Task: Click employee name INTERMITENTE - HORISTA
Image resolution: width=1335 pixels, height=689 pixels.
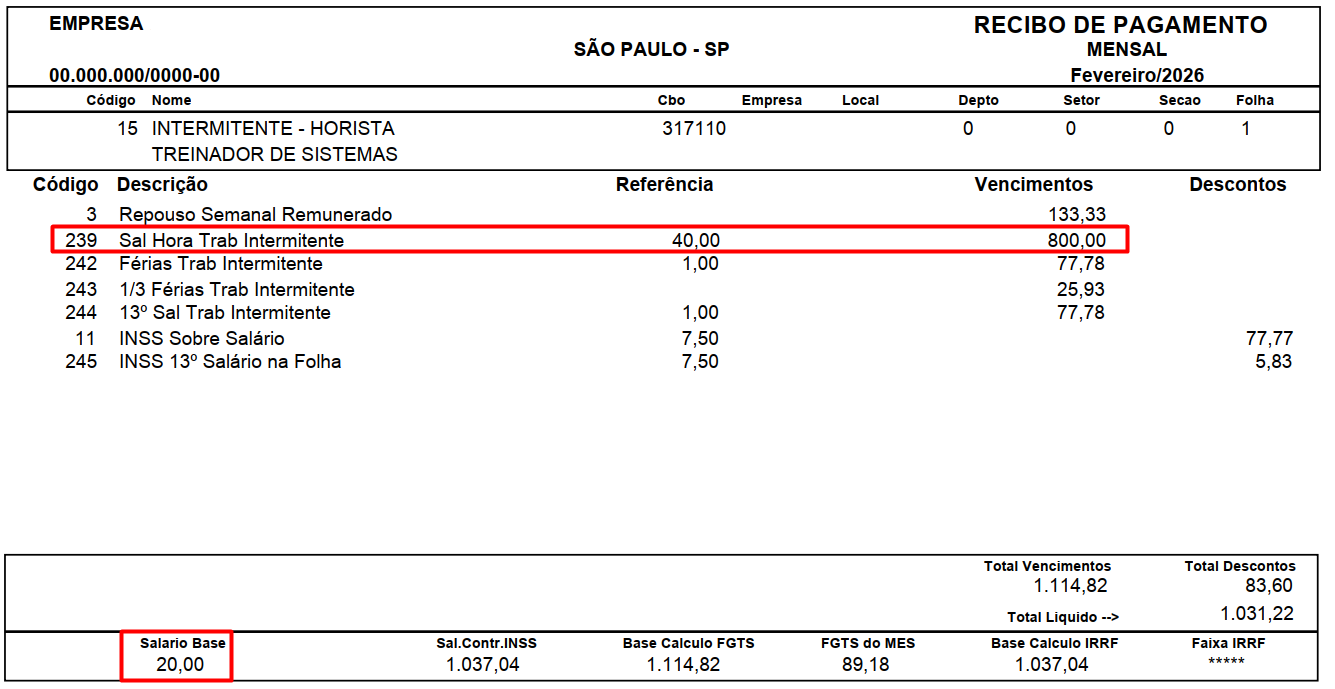Action: pos(273,129)
